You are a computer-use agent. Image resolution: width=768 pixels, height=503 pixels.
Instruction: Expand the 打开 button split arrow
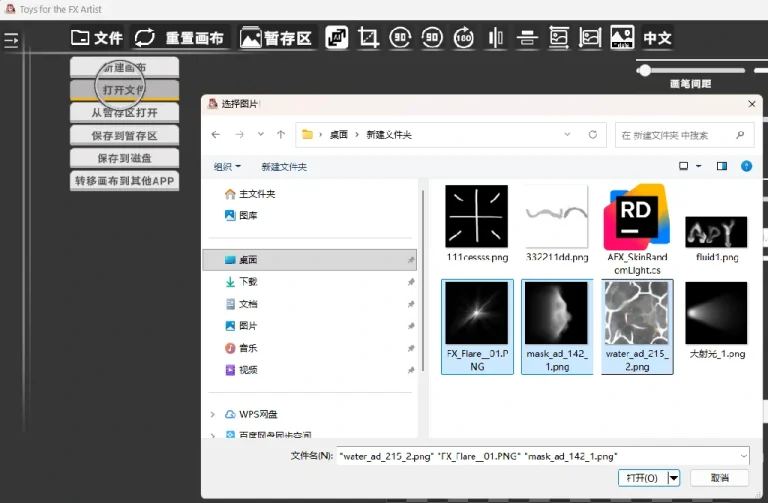tap(674, 478)
